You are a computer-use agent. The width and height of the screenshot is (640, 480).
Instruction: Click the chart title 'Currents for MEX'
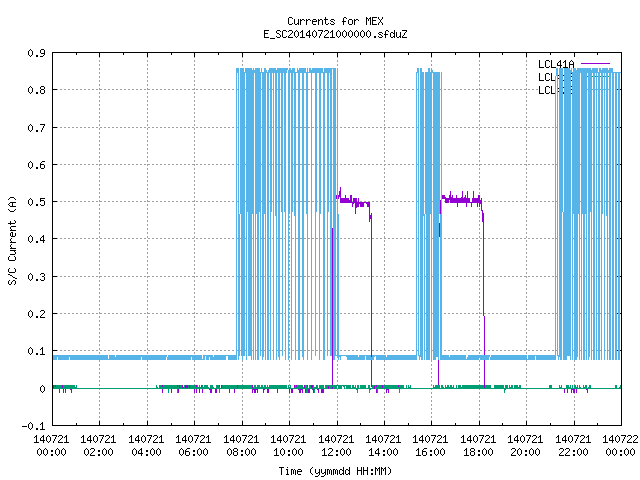[335, 21]
